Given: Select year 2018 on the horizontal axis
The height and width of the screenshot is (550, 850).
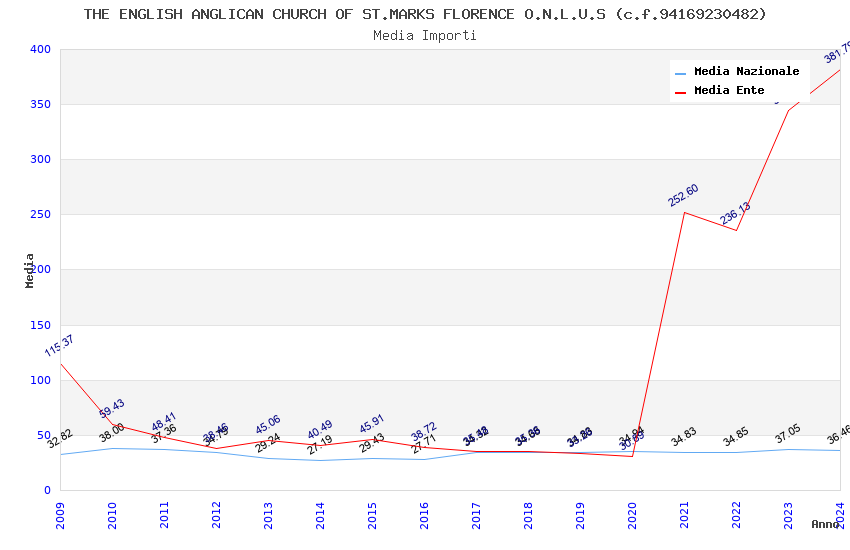Looking at the screenshot, I should coord(529,515).
